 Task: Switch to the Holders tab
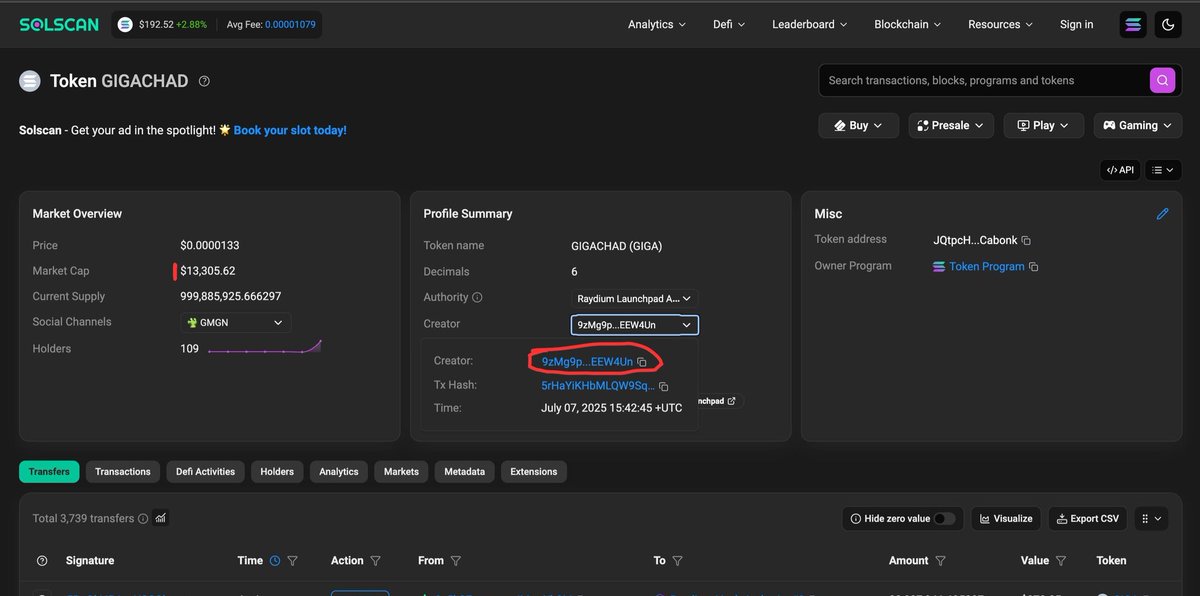coord(277,472)
